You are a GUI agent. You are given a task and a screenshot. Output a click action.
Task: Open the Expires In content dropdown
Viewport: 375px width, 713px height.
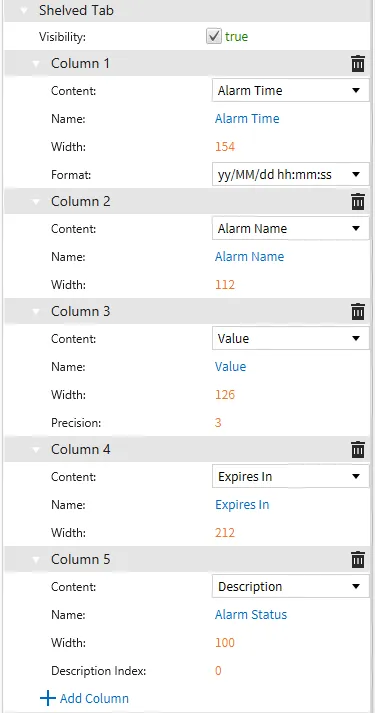click(x=290, y=477)
